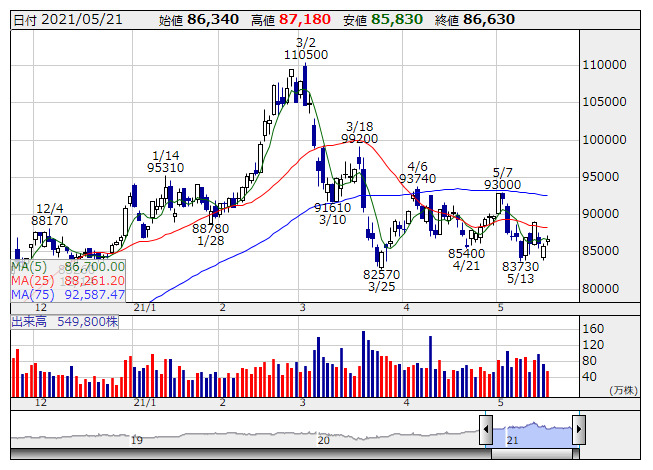Screen dimensions: 653x470
Task: Click the MA(75) 92,587.47 legend entry
Action: 68,294
